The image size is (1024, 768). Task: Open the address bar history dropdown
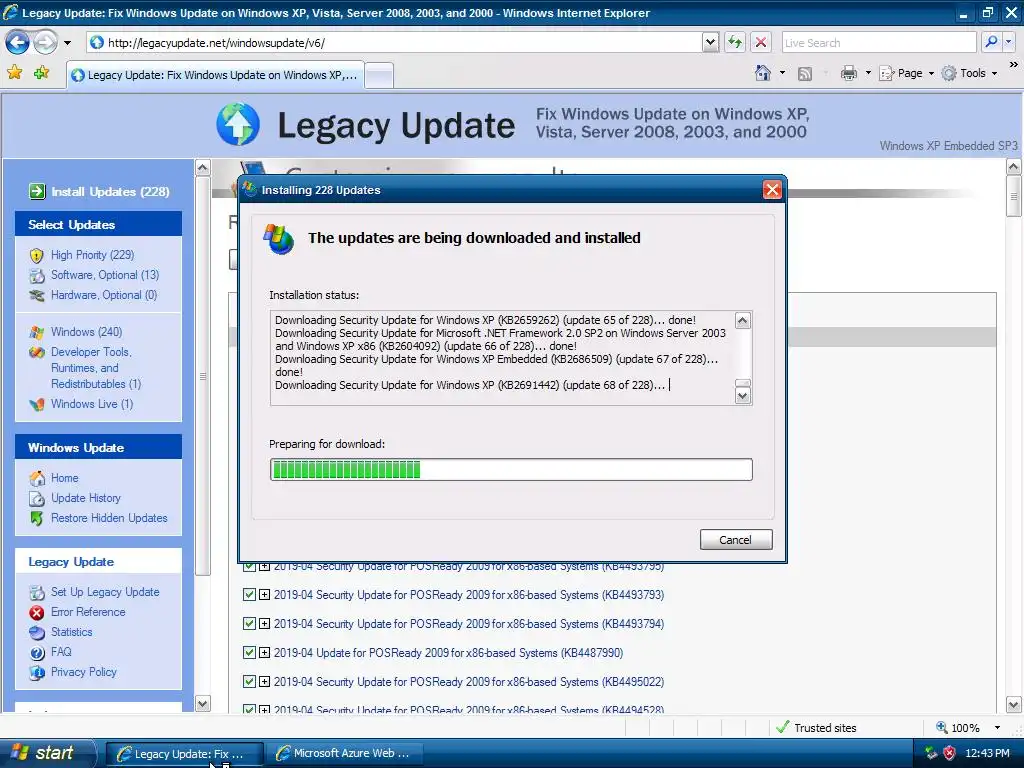click(x=711, y=42)
